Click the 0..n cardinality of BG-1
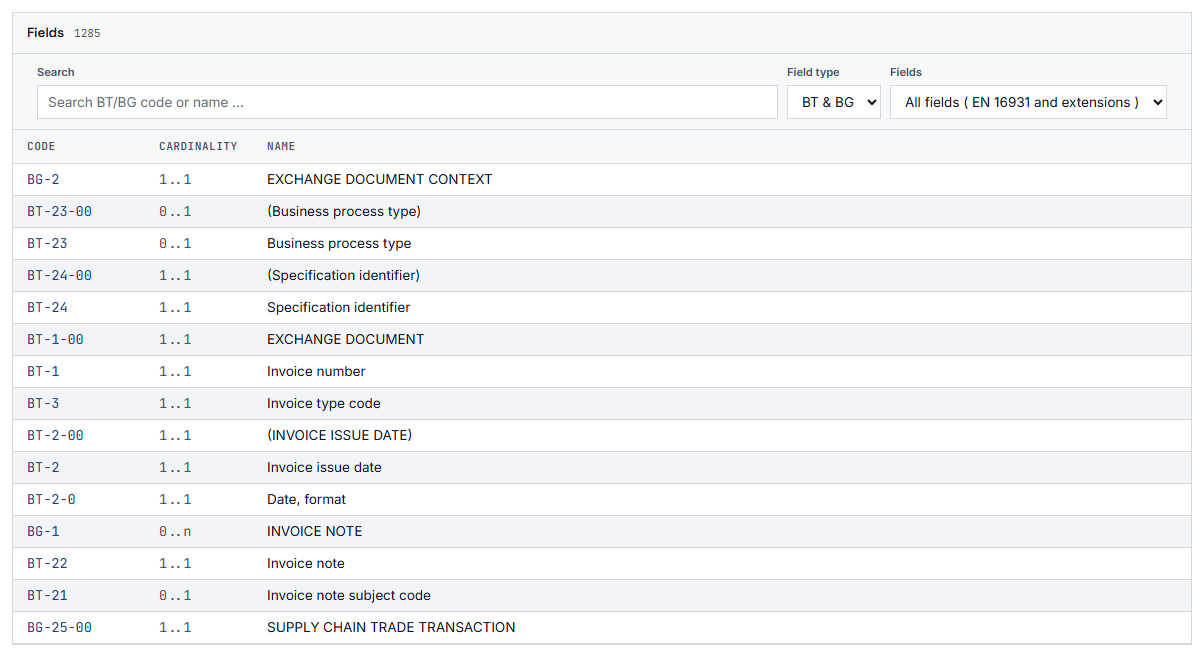1204x657 pixels. tap(175, 531)
